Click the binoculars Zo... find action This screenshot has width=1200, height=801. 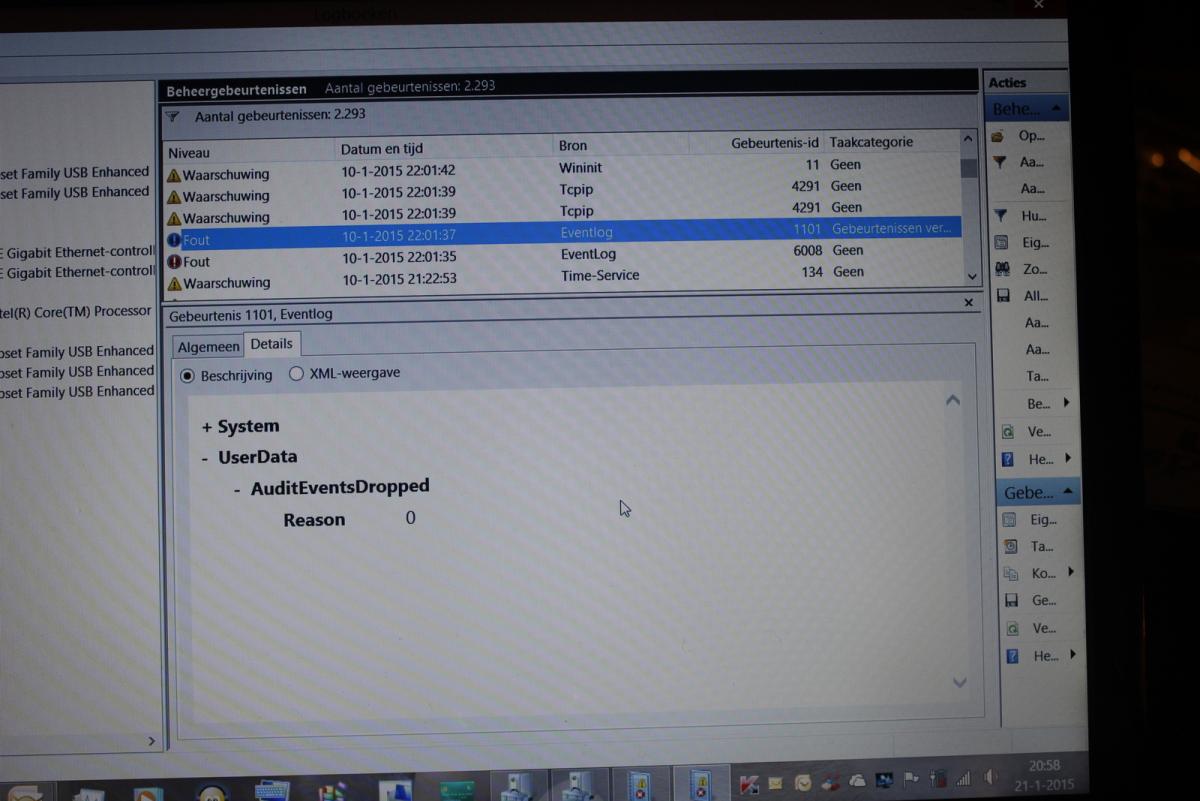click(x=1002, y=269)
